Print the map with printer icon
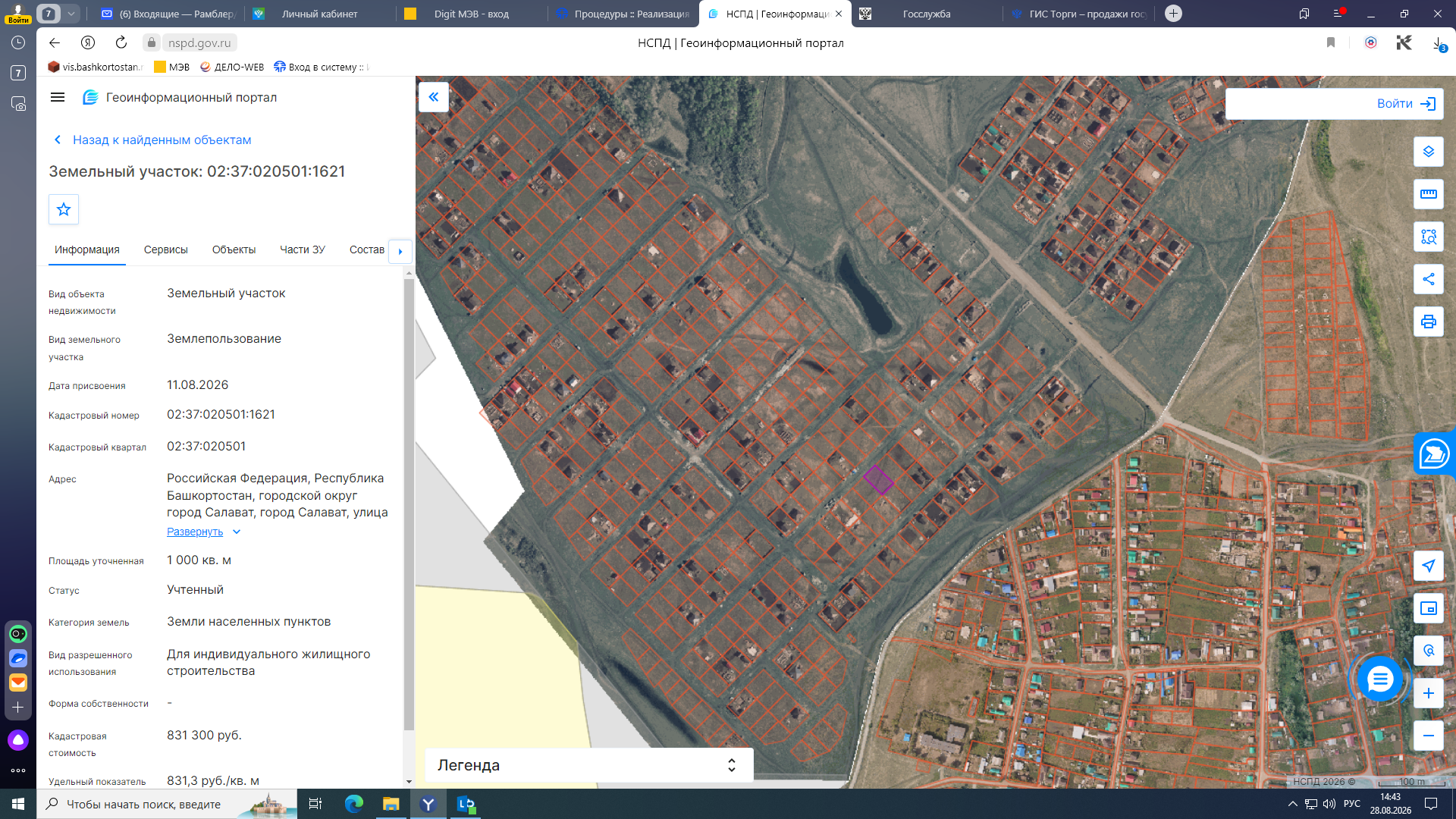Image resolution: width=1456 pixels, height=819 pixels. click(x=1428, y=322)
